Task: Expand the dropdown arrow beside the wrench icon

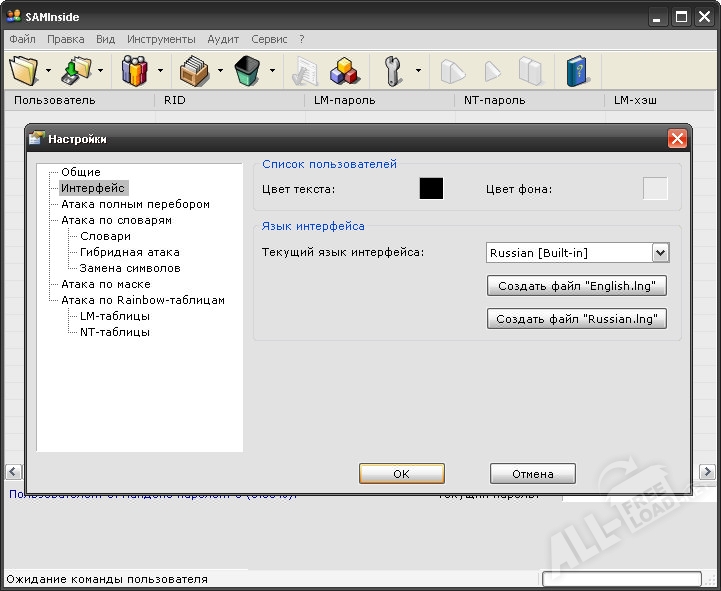Action: pos(418,71)
